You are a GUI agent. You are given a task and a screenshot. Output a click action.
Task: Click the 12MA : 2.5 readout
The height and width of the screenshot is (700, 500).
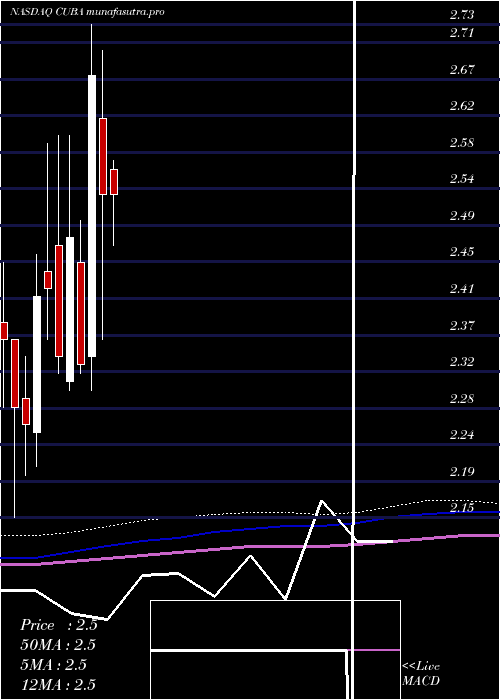tap(58, 684)
